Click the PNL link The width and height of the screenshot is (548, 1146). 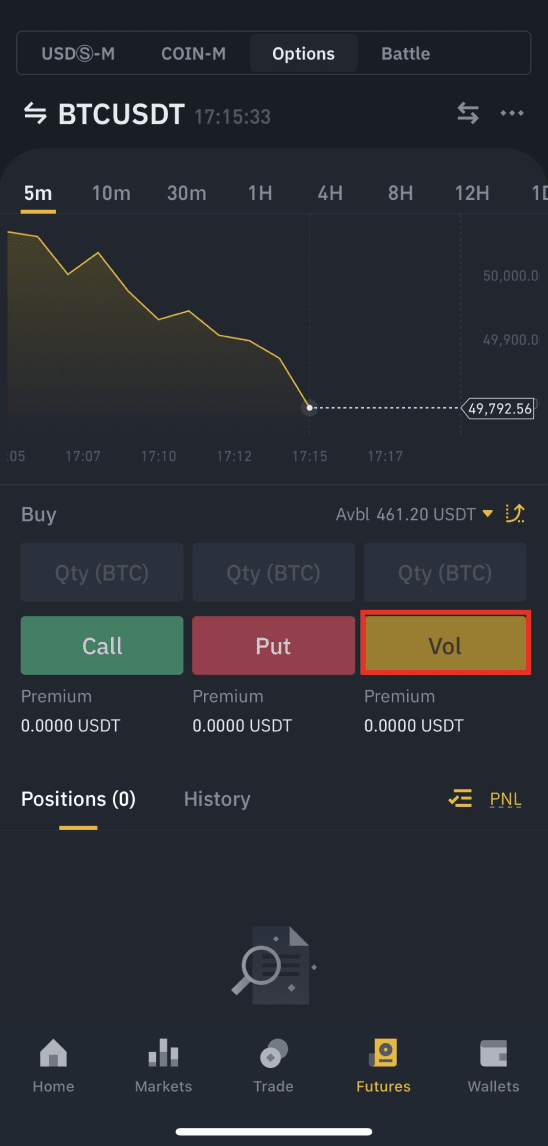(506, 799)
